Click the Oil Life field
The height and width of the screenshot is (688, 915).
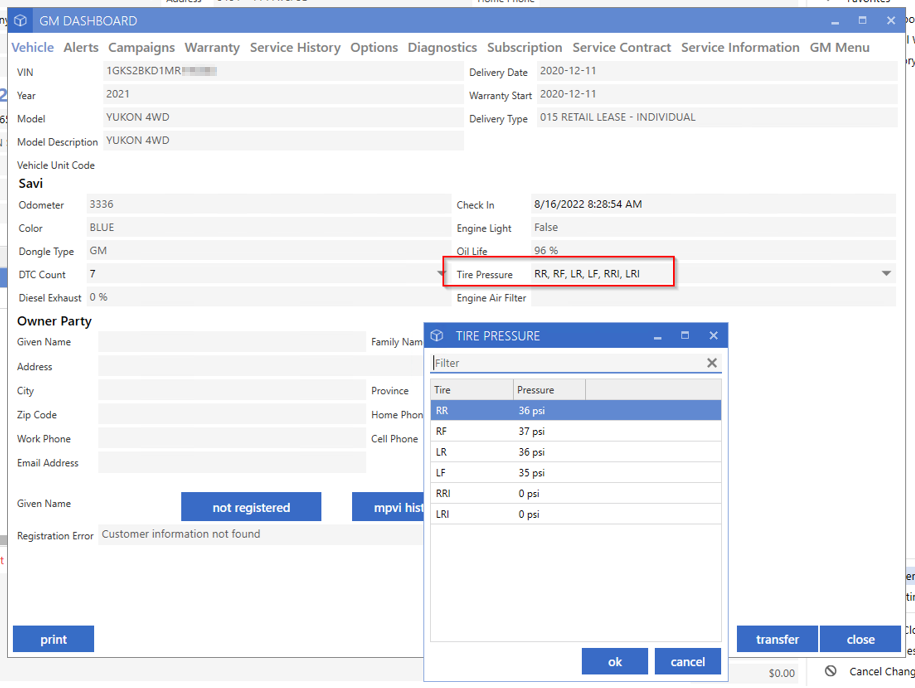(713, 250)
